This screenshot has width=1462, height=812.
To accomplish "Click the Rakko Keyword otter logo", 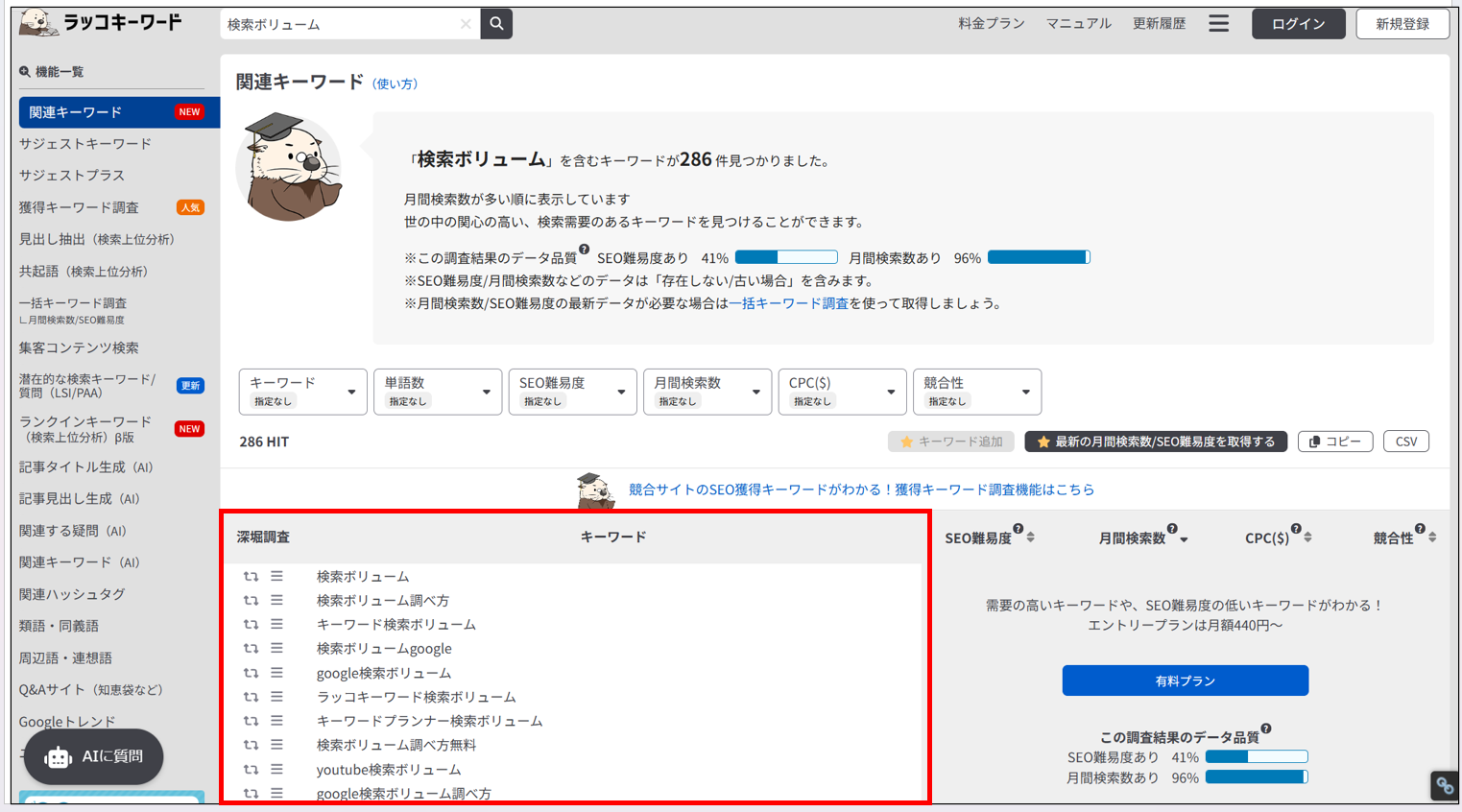I will [101, 23].
